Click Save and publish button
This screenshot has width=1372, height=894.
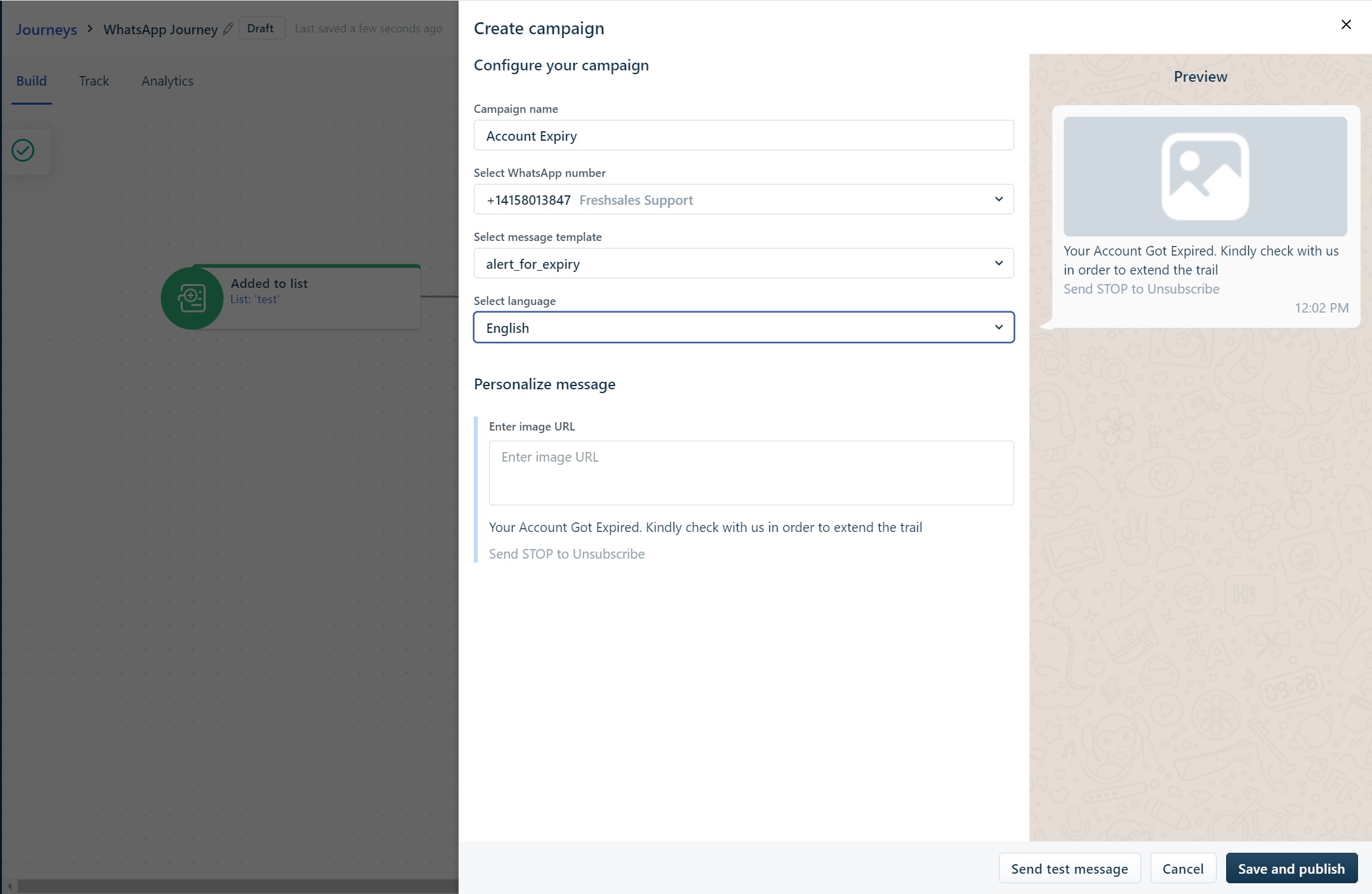point(1291,869)
